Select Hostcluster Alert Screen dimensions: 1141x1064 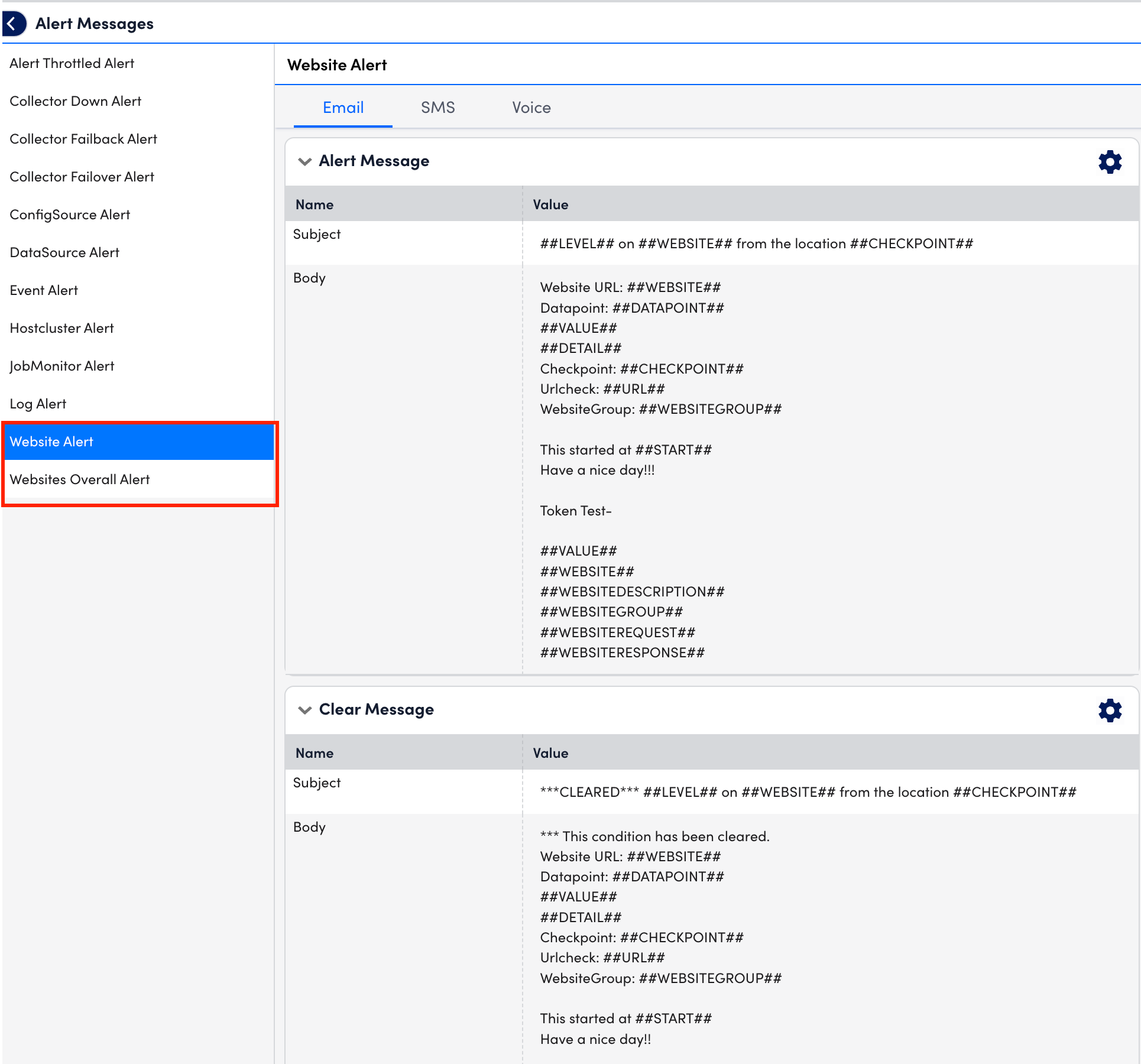point(61,328)
